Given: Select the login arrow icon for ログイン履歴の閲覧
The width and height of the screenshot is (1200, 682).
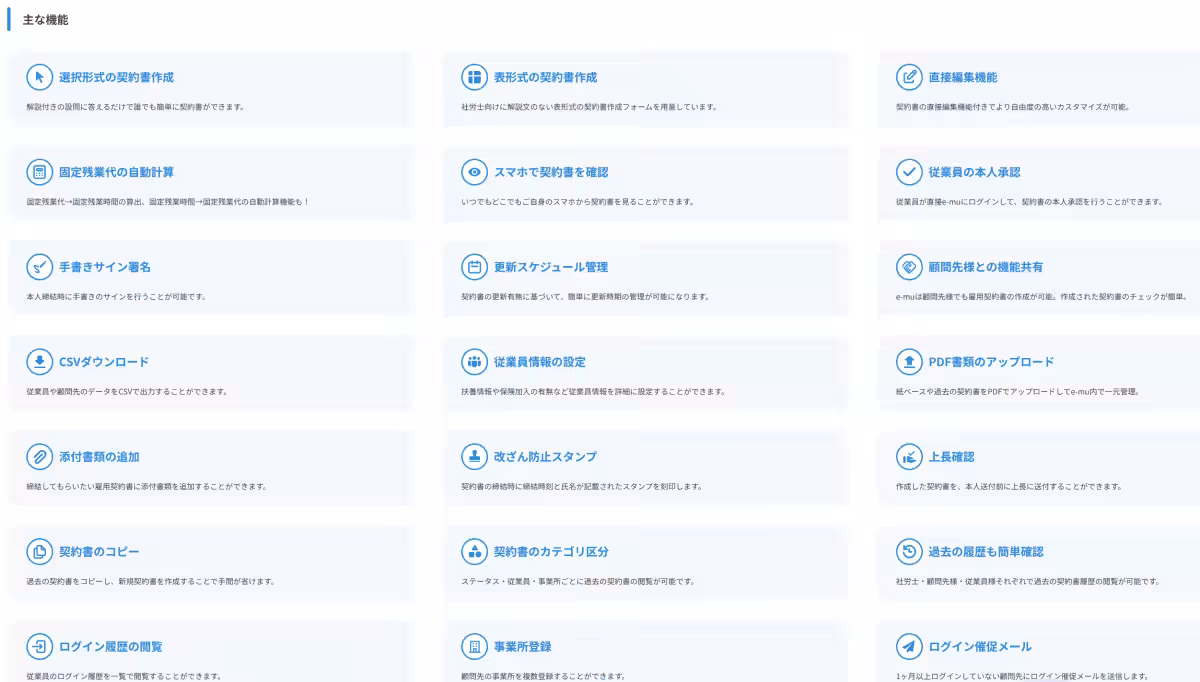Looking at the screenshot, I should tap(40, 647).
